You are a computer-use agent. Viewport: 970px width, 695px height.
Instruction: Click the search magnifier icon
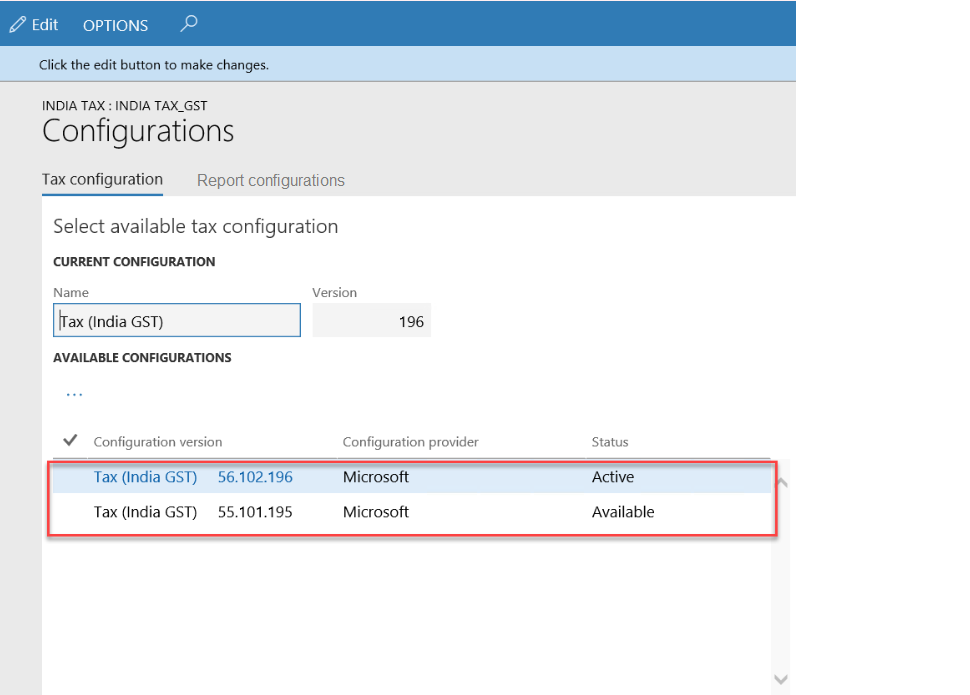189,24
